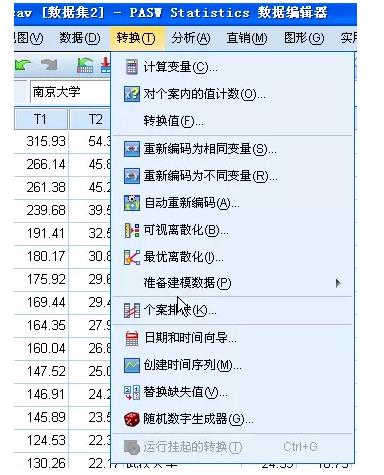Screen dimensions: 384x475
Task: Click the red dice 随机数字生成器 icon
Action: click(132, 419)
